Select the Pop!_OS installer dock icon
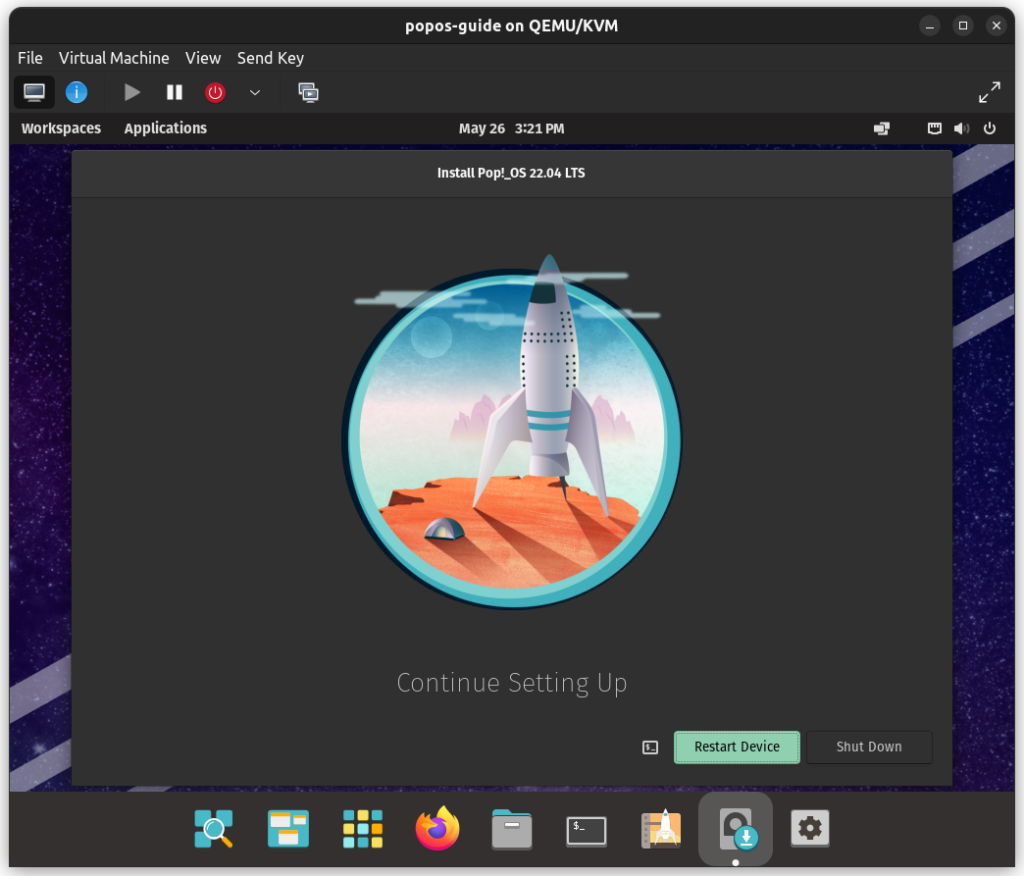 (736, 829)
